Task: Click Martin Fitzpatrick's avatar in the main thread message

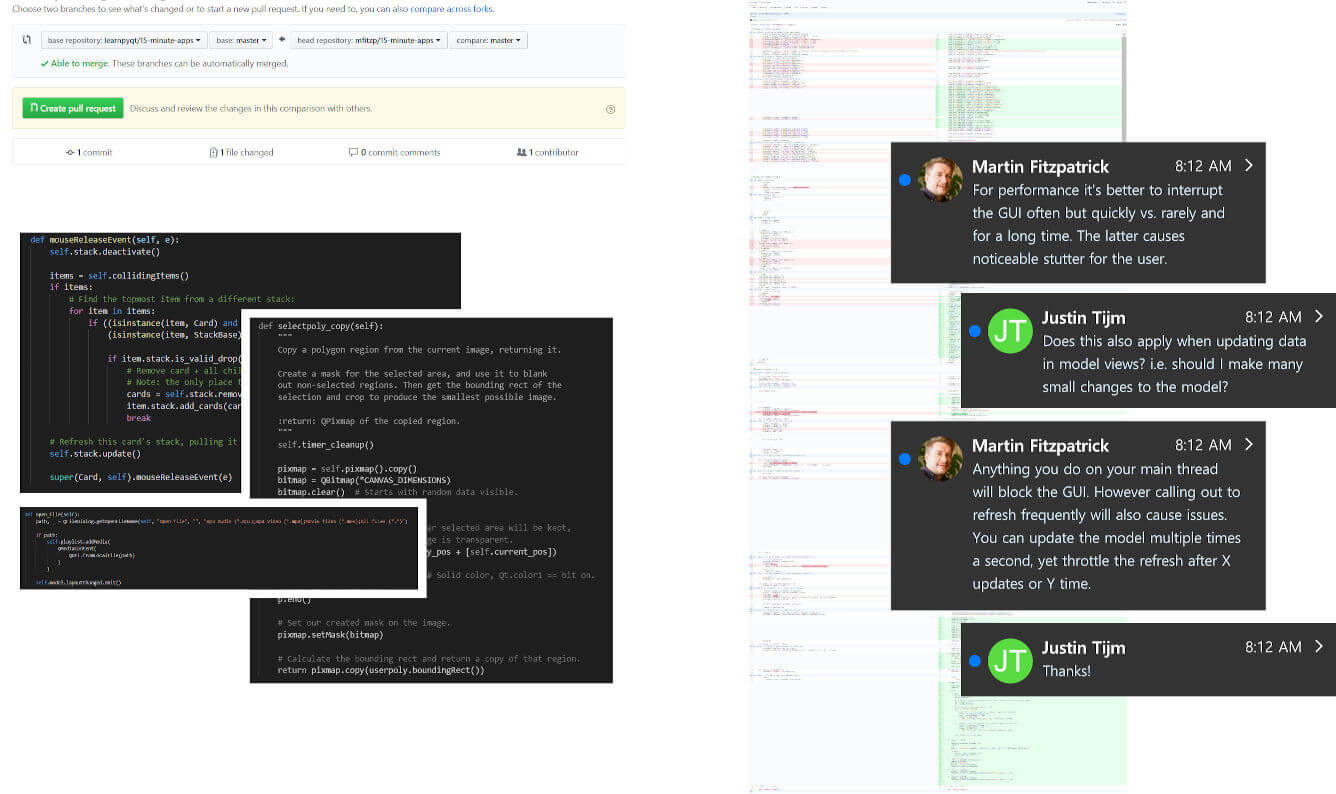Action: click(x=940, y=459)
